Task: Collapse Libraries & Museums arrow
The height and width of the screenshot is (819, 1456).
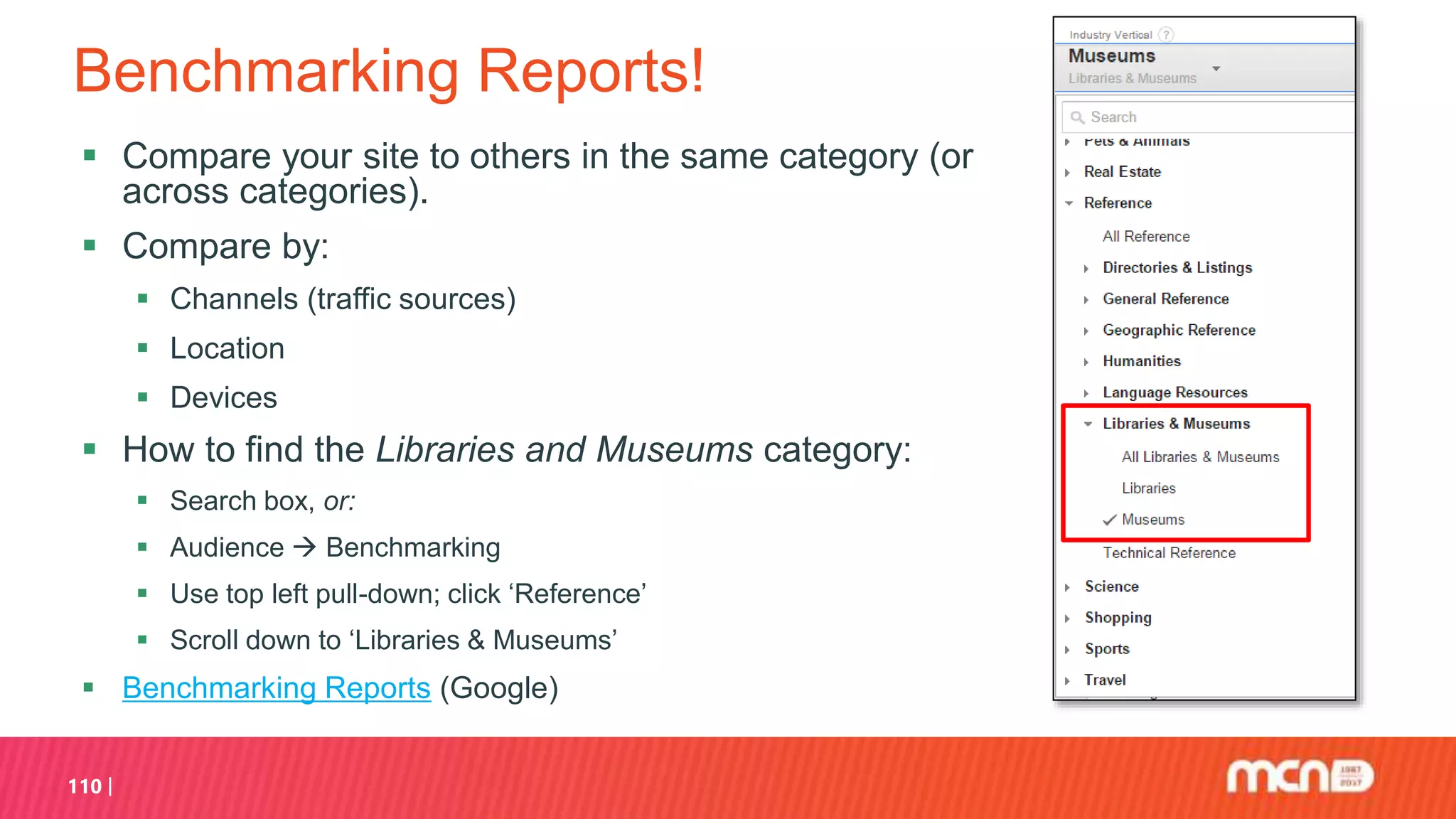Action: click(1088, 424)
